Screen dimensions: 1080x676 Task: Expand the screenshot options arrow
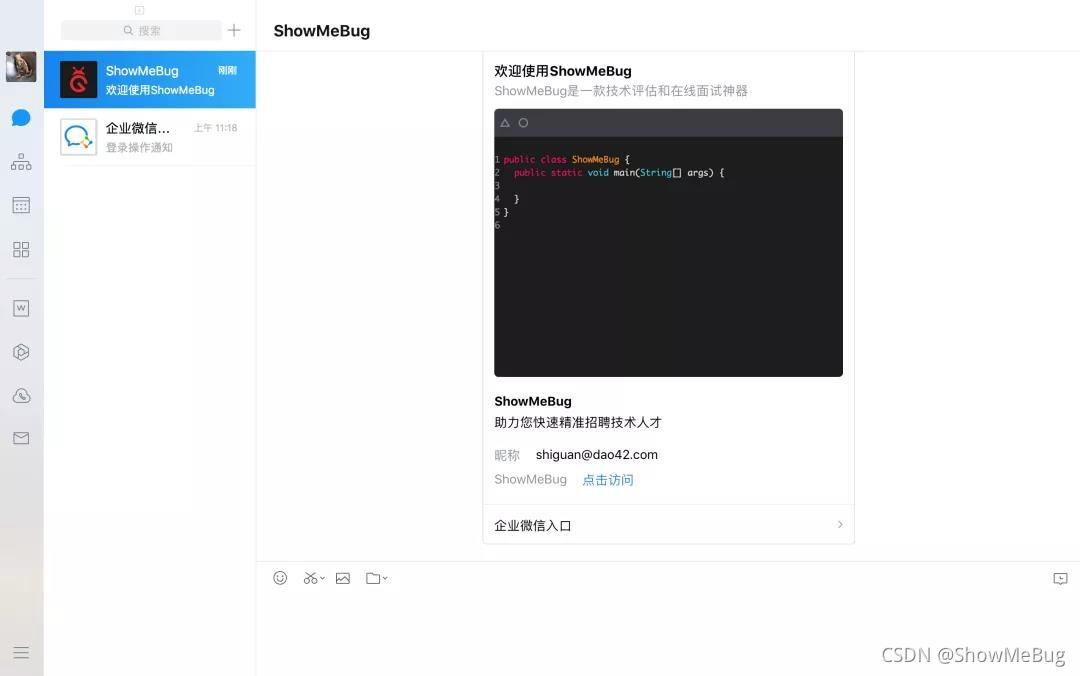[x=322, y=578]
